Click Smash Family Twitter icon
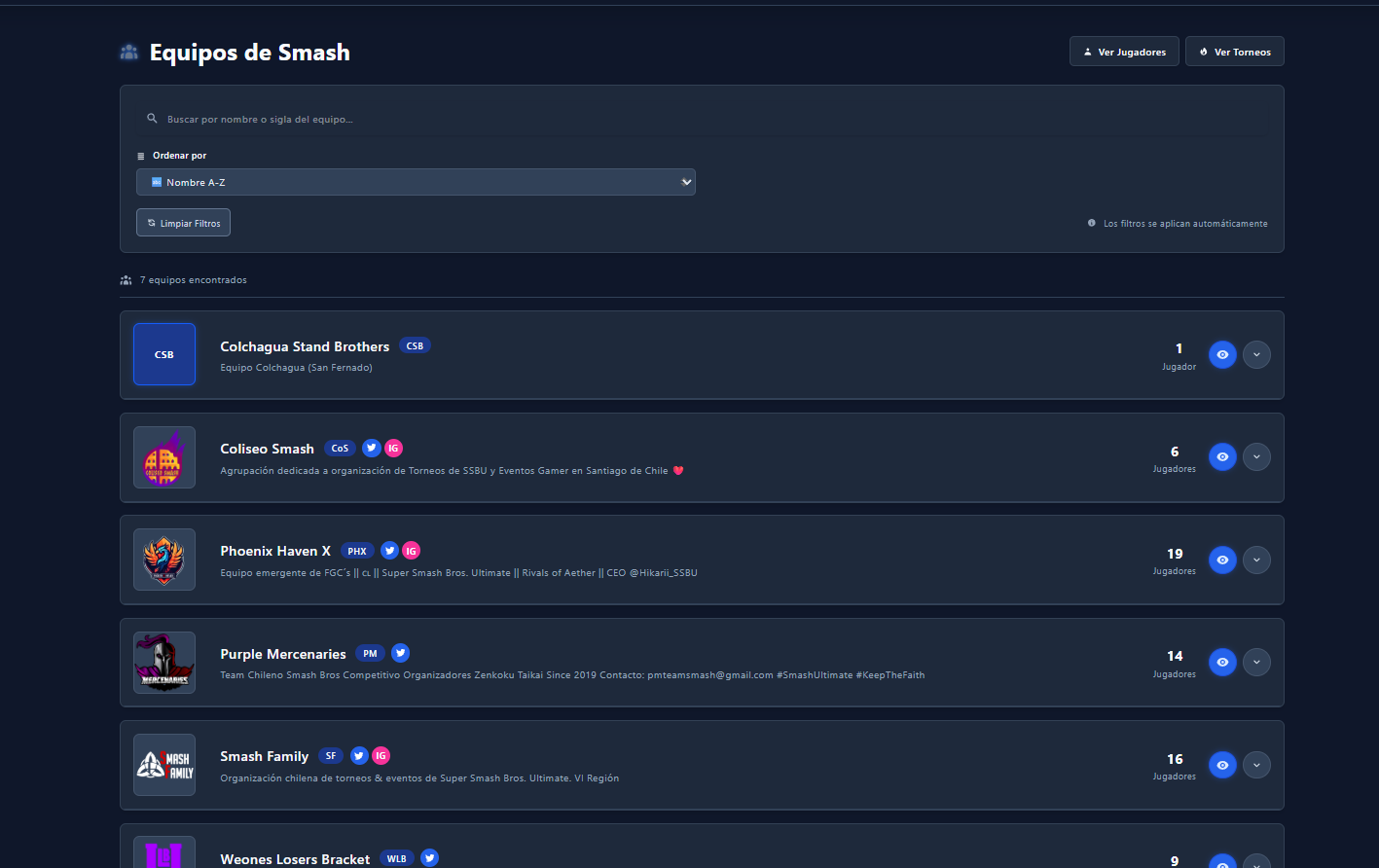This screenshot has height=868, width=1379. (x=359, y=756)
